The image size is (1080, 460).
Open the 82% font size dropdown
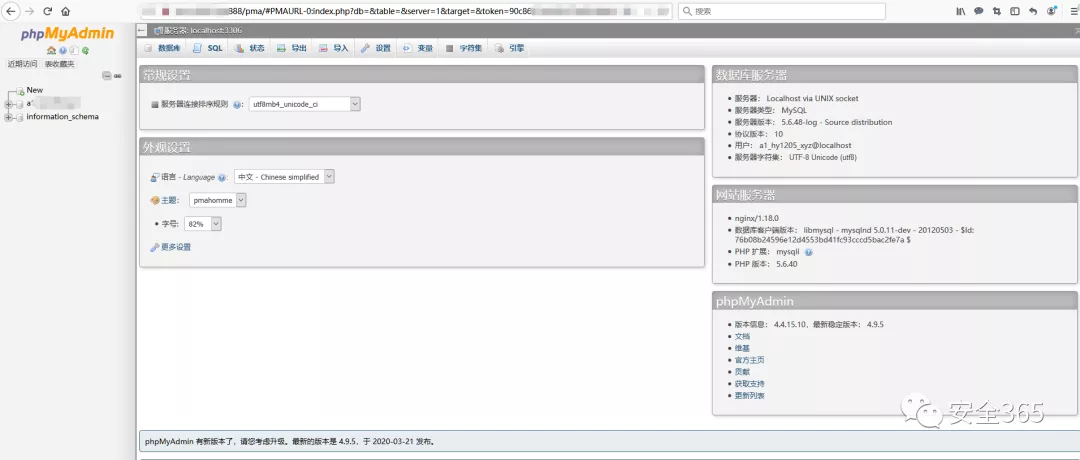point(203,224)
